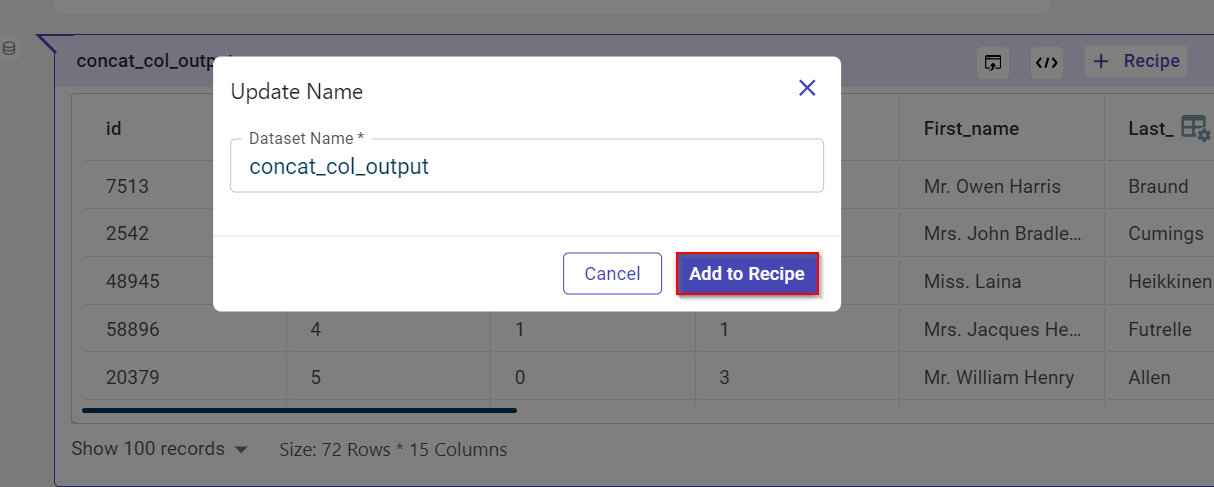Select the Miss. Laina cell
The height and width of the screenshot is (487, 1214).
click(972, 281)
